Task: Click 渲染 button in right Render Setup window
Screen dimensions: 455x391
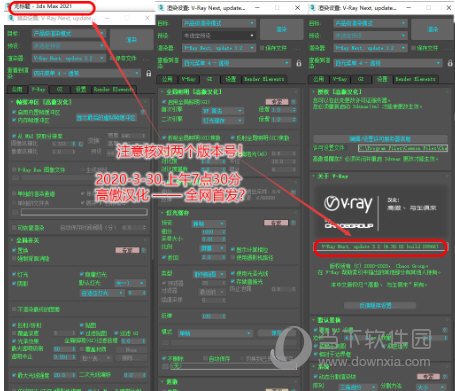Action: (433, 30)
